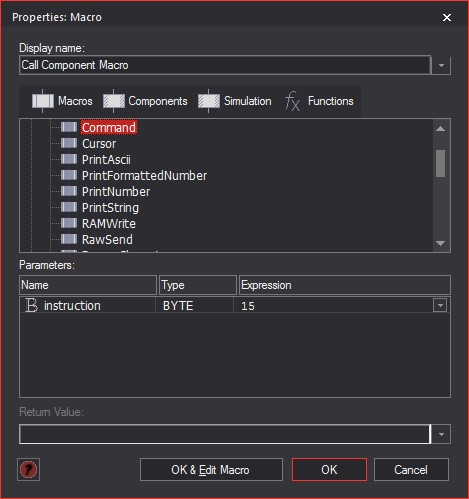Viewport: 469px width, 499px height.
Task: Click the PrintString macro icon
Action: point(69,207)
